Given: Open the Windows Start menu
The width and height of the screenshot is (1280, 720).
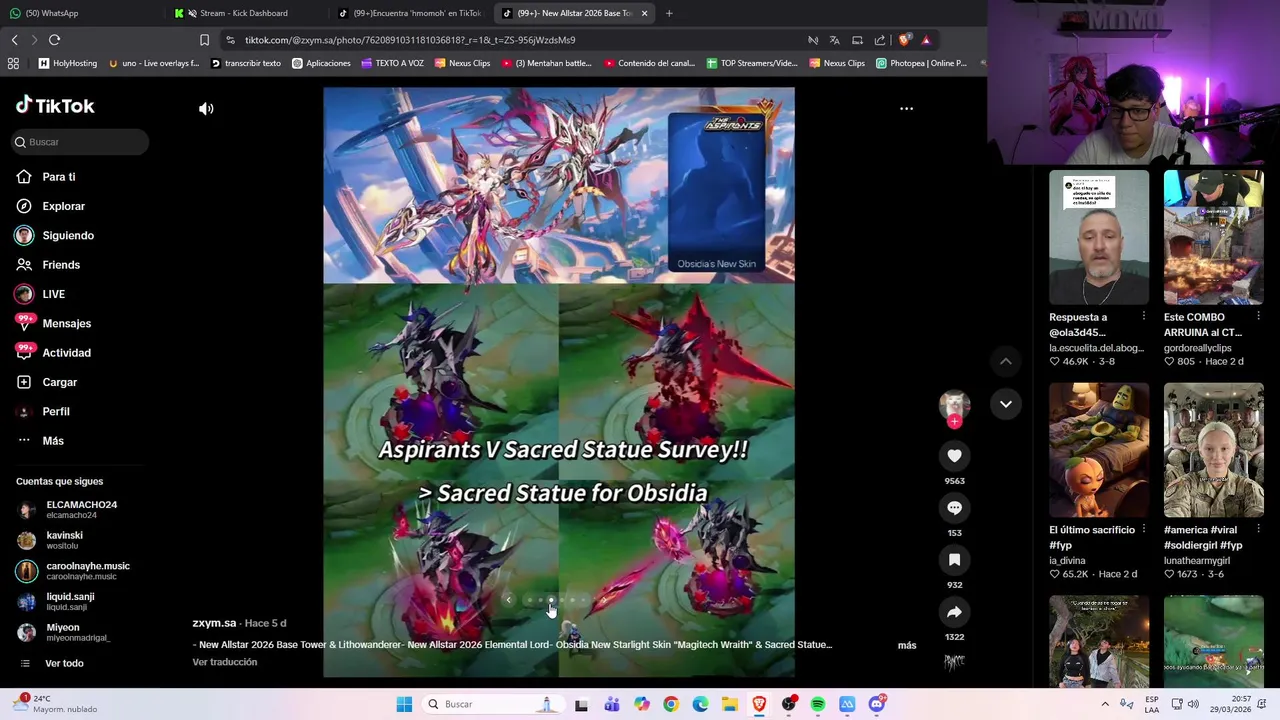Looking at the screenshot, I should (x=404, y=704).
